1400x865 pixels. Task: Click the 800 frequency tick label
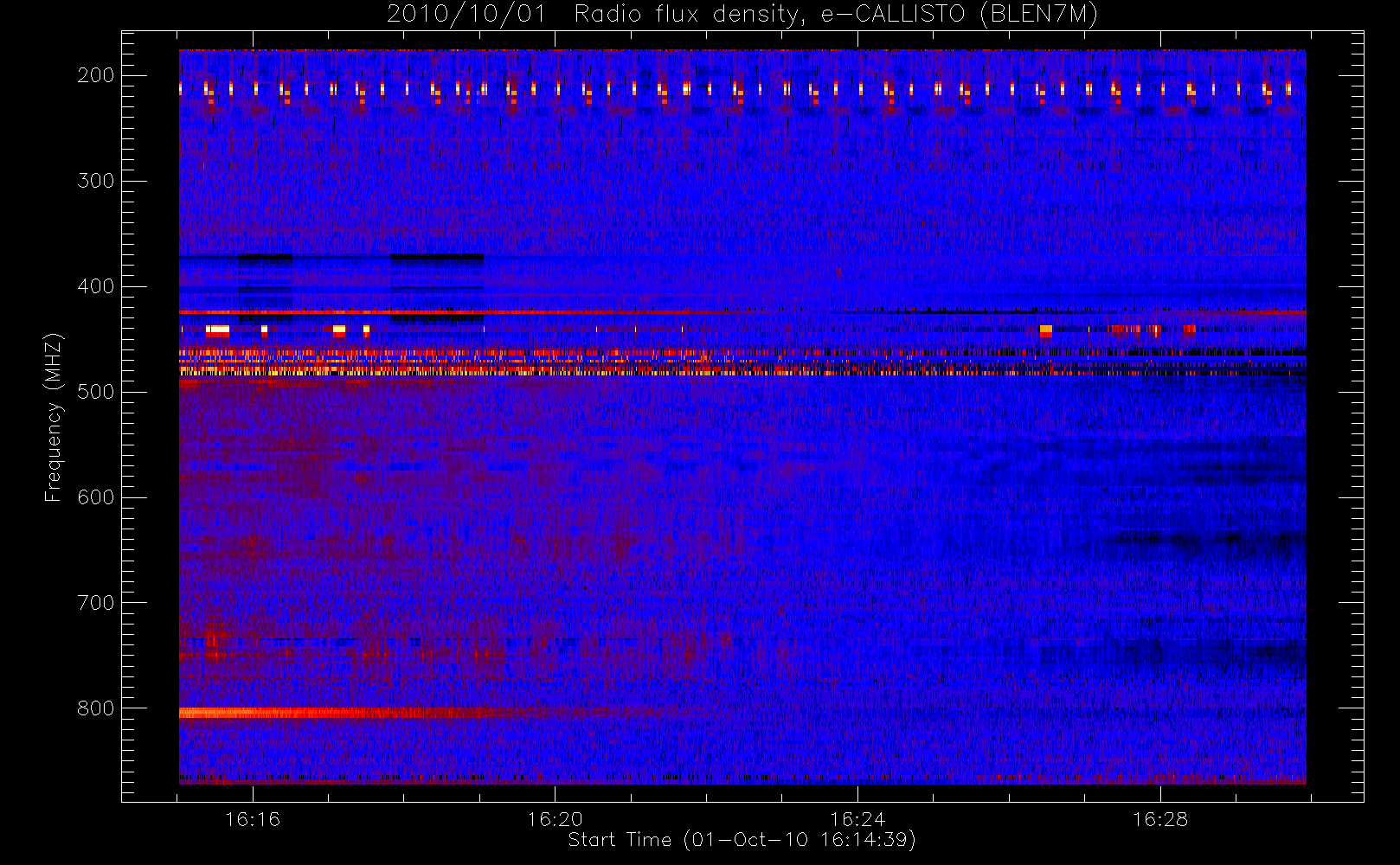tap(96, 708)
